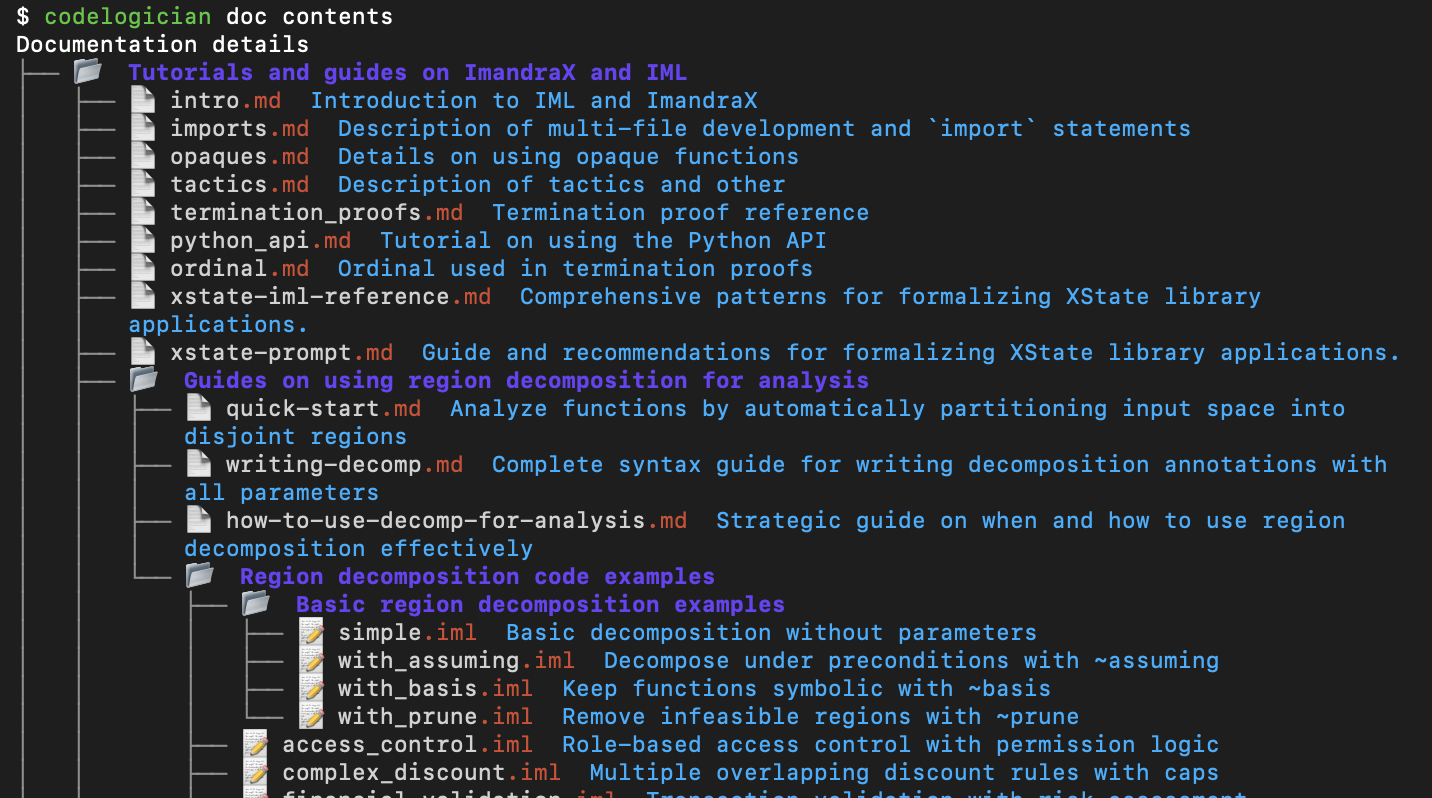Expand the Tutorials and guides on ImandraX tree

pyautogui.click(x=88, y=71)
